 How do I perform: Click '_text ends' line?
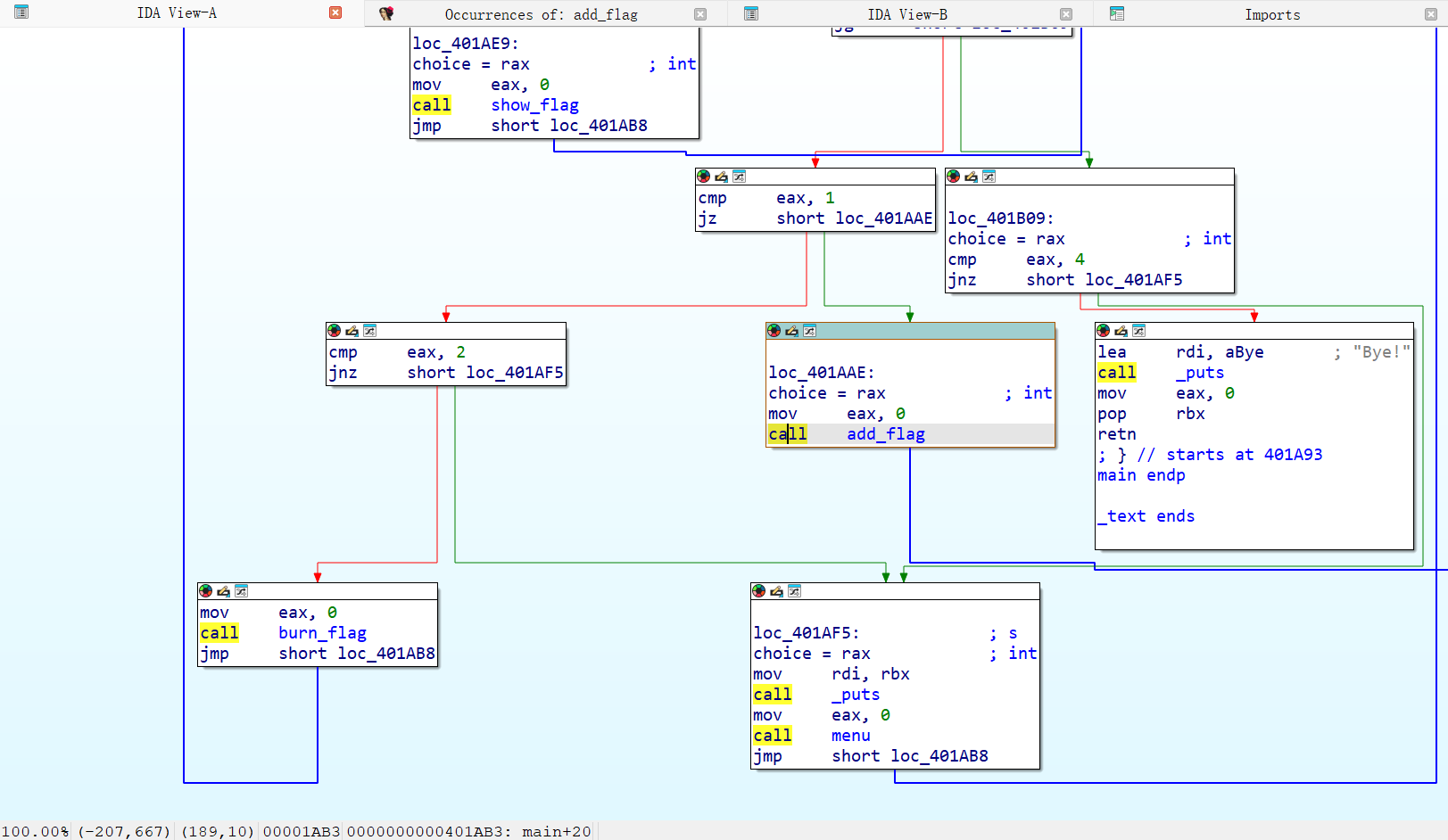pos(1146,516)
